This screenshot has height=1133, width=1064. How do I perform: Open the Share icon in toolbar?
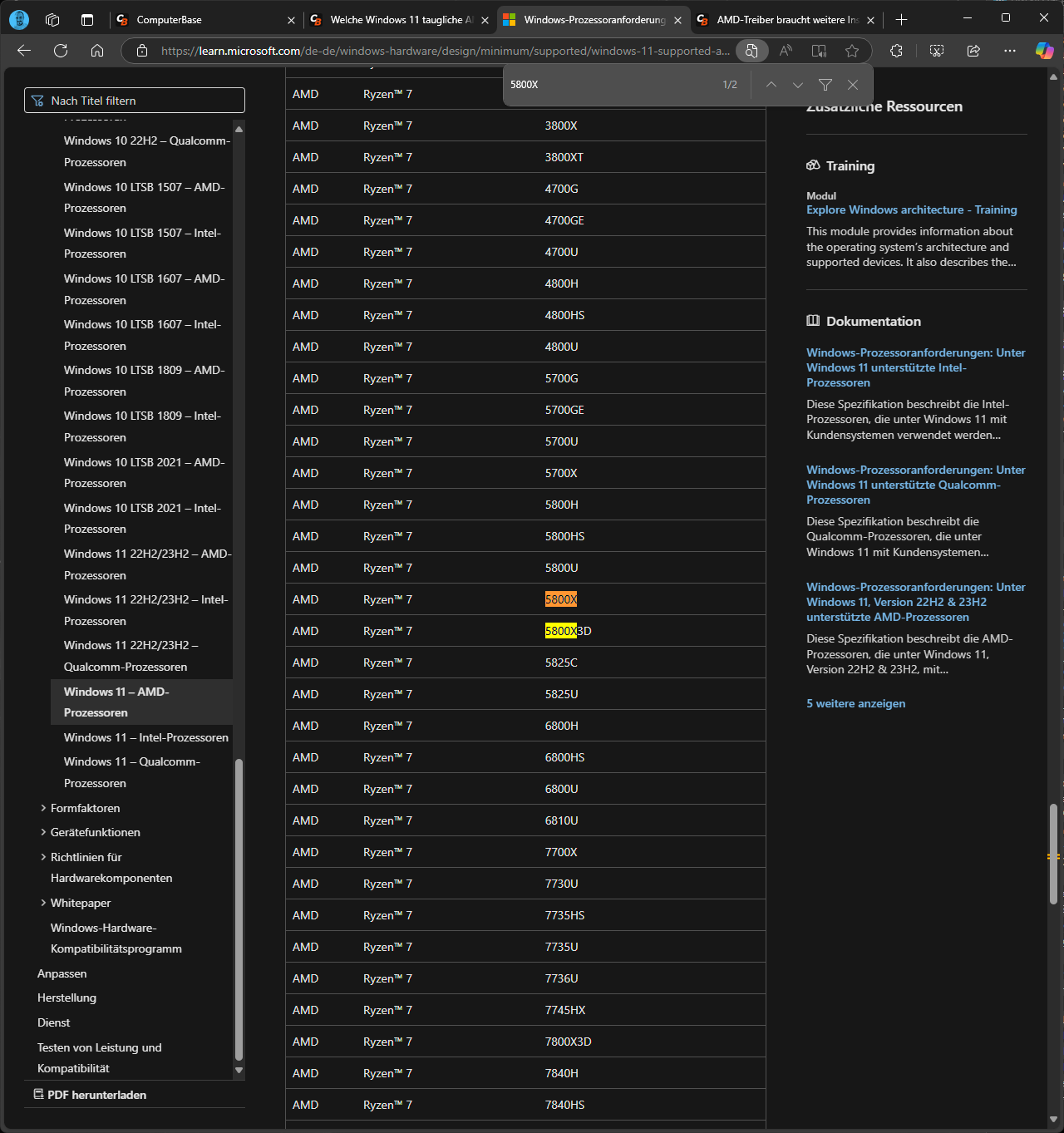[973, 51]
